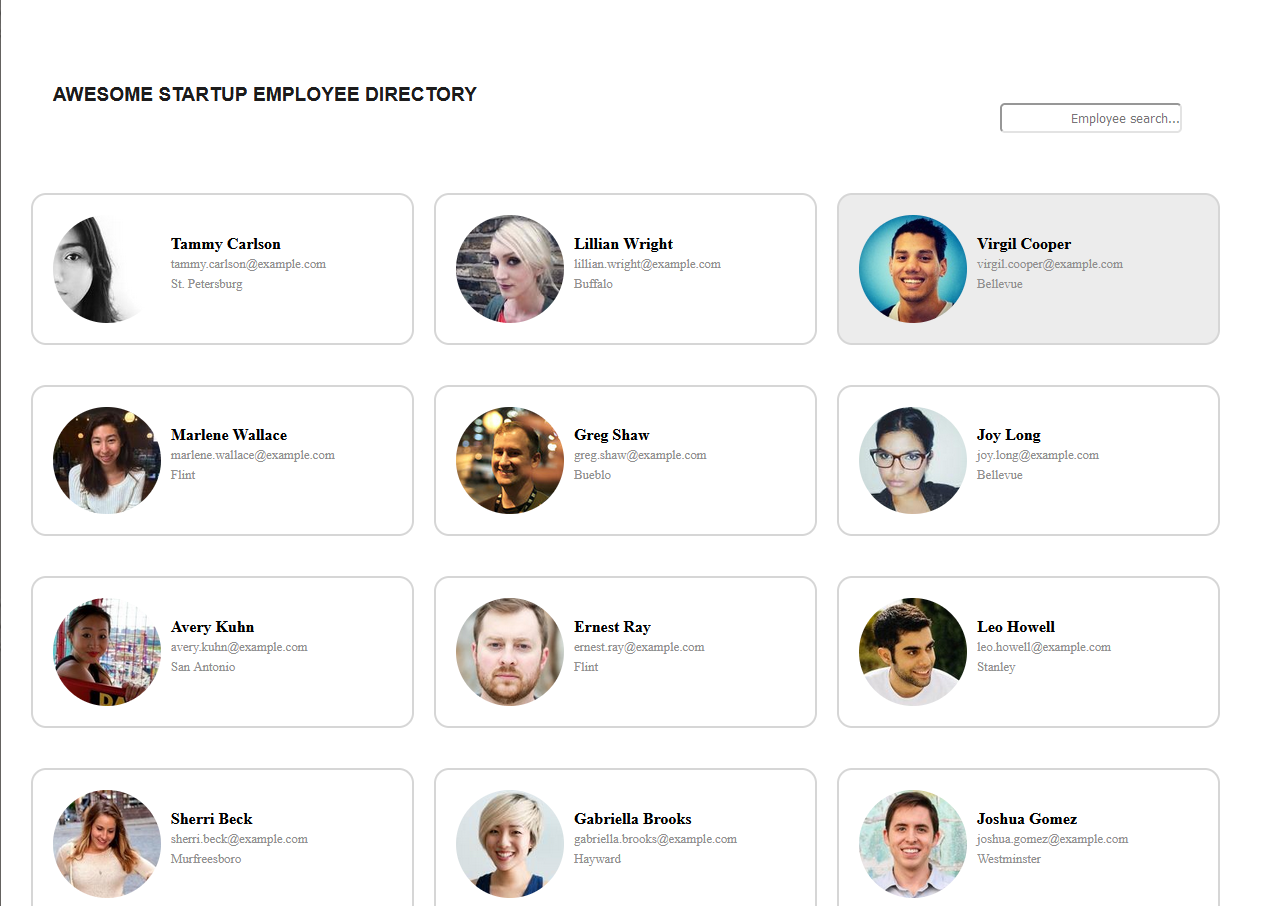Click the Employee search input field
This screenshot has width=1268, height=906.
[x=1090, y=118]
